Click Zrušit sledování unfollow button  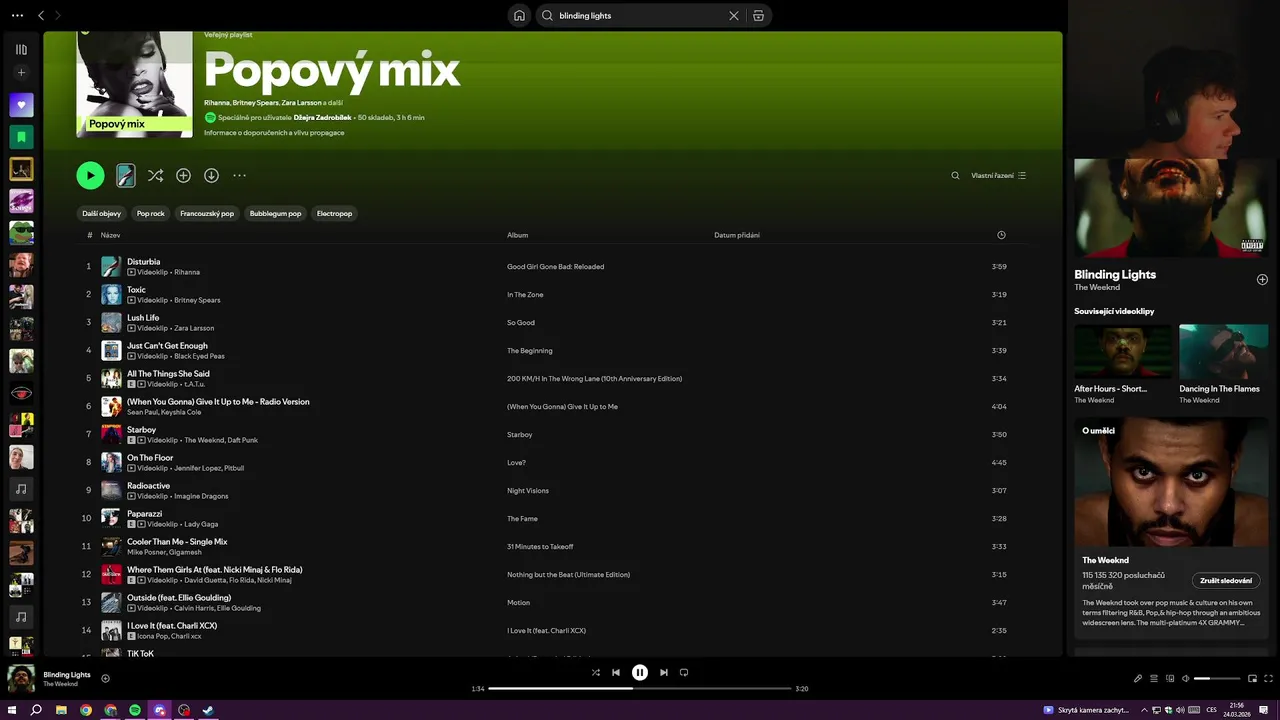pos(1226,581)
